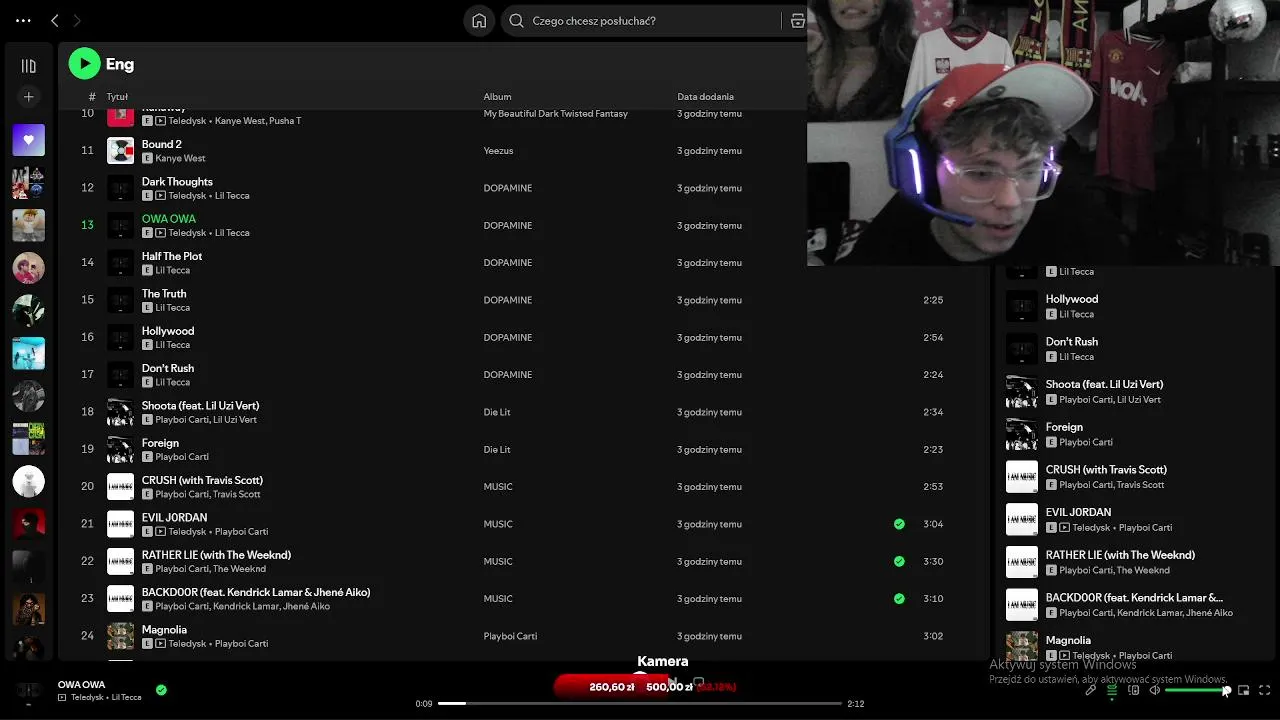This screenshot has height=720, width=1280.
Task: Open the Browse icon inside the search bar
Action: pyautogui.click(x=797, y=21)
